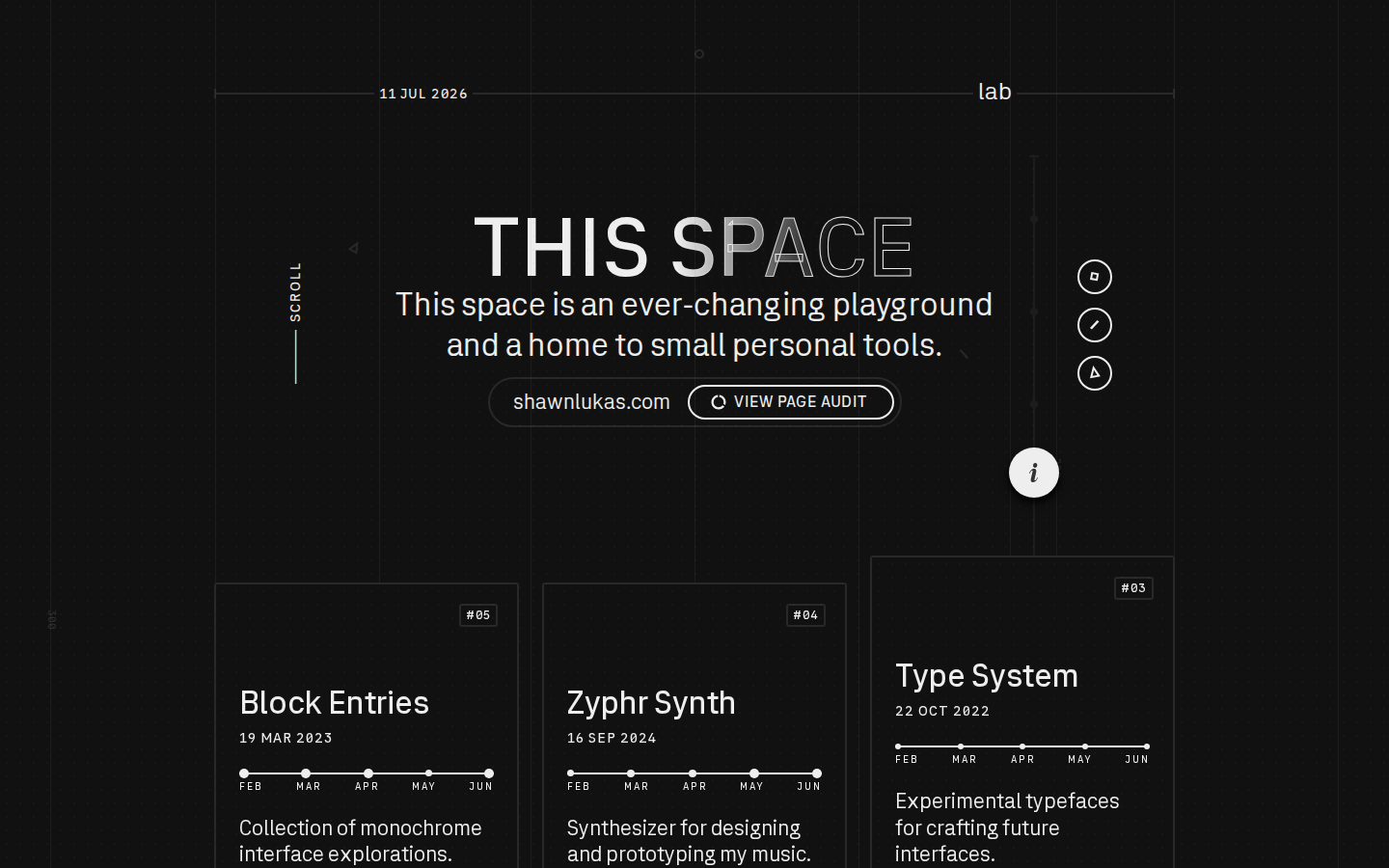The height and width of the screenshot is (868, 1389).
Task: Click the View Page Audit button
Action: click(x=791, y=402)
